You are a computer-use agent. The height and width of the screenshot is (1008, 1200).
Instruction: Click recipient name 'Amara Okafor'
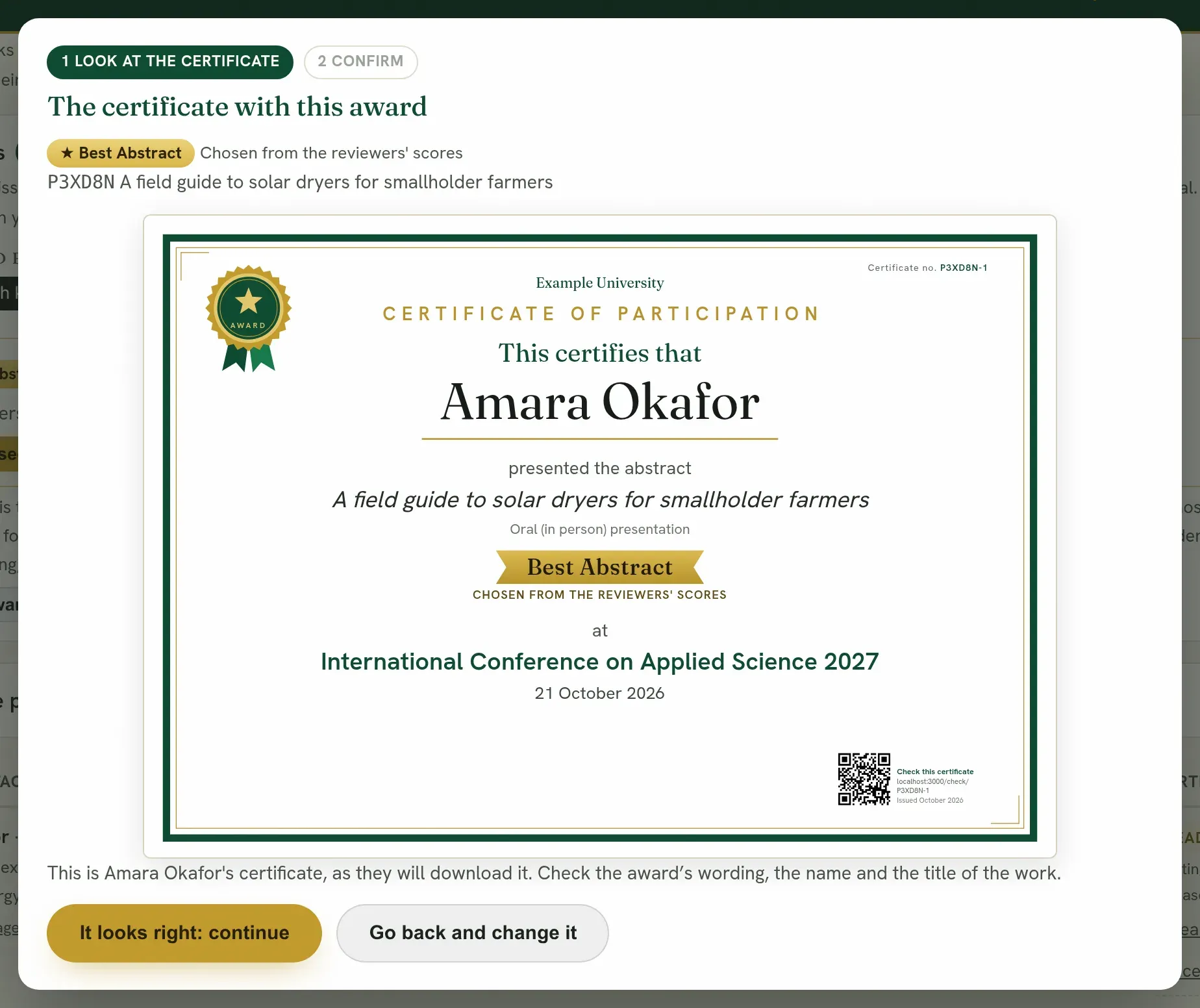pos(600,402)
